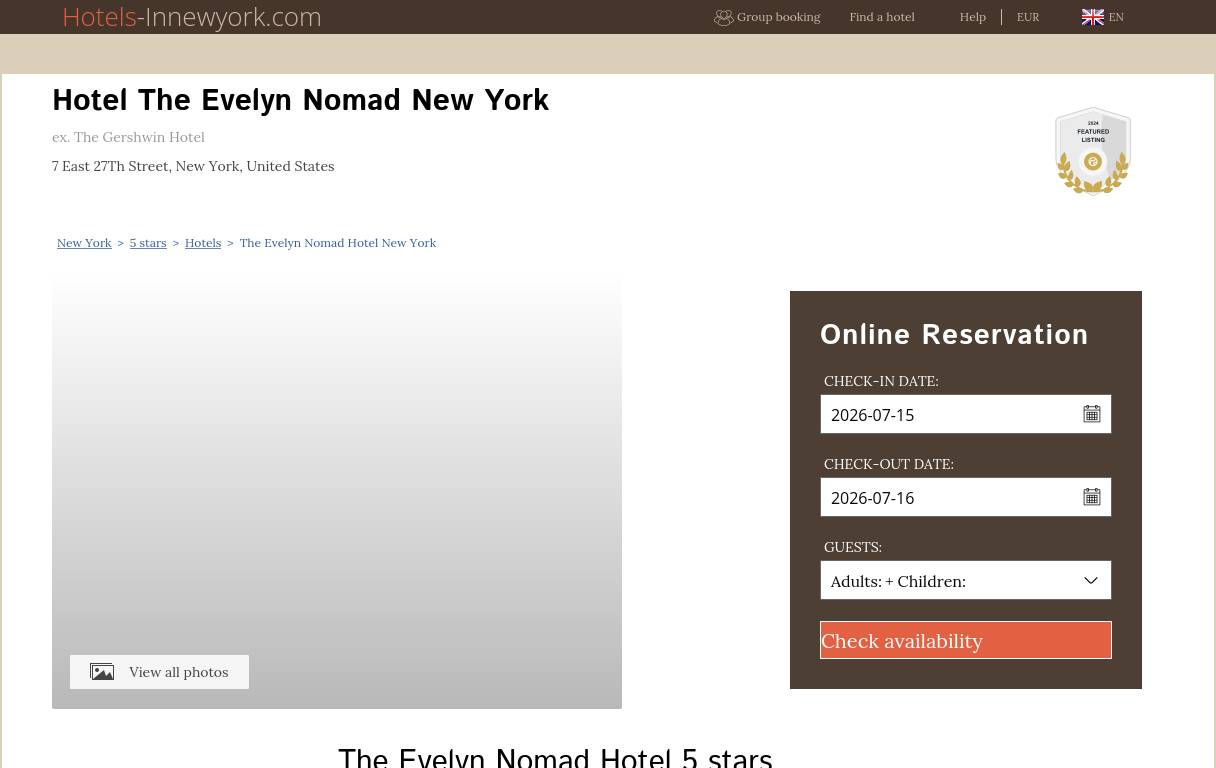The width and height of the screenshot is (1216, 768).
Task: Go to 5 stars breadcrumb link
Action: [x=147, y=243]
